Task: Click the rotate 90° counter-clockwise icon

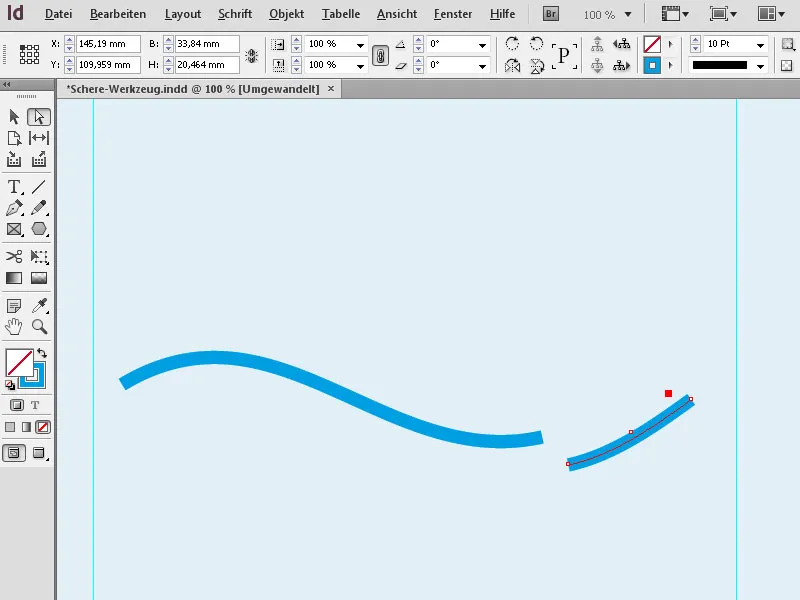Action: click(536, 44)
